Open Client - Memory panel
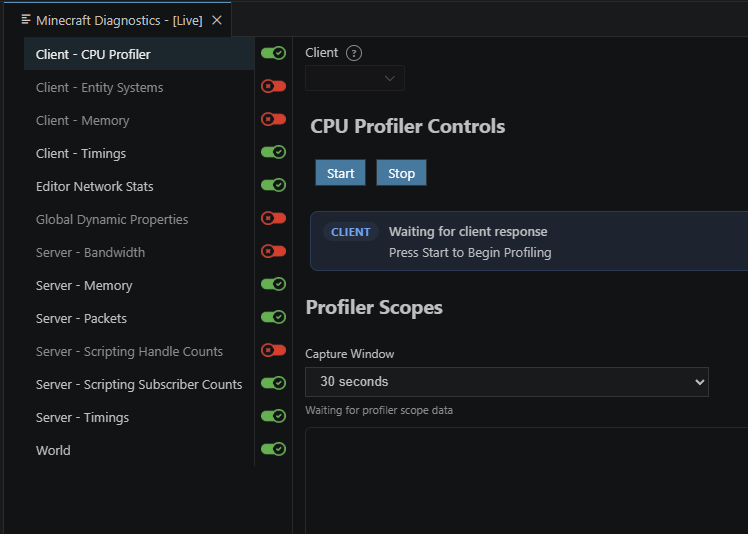Screen dimensions: 748x534 coord(139,120)
